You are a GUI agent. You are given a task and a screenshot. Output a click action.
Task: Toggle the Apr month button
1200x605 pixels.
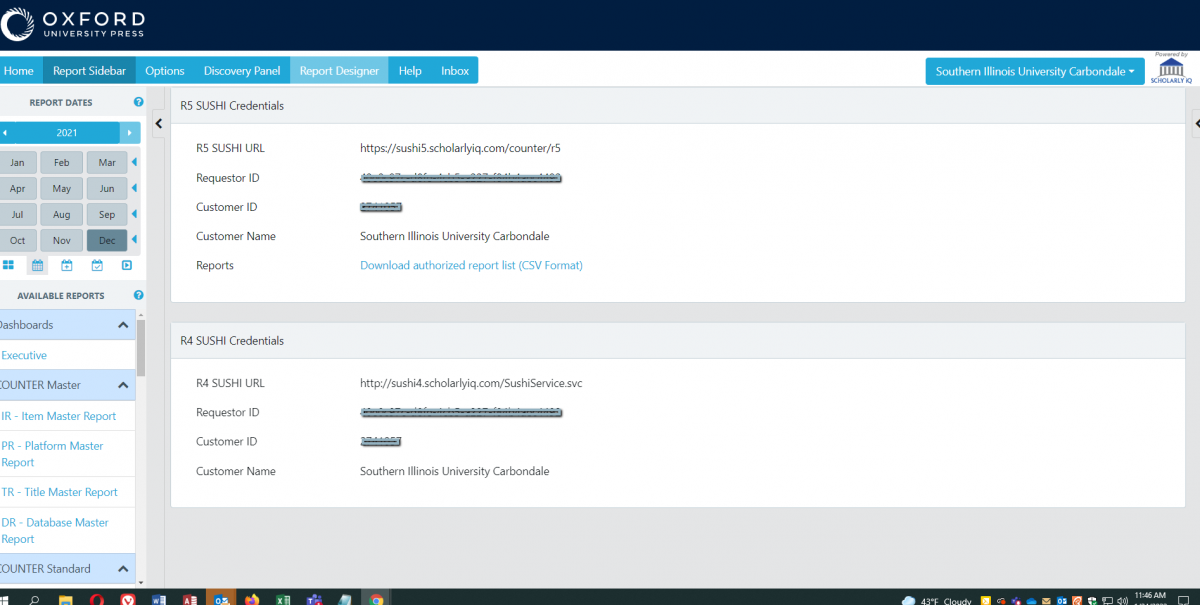(17, 188)
